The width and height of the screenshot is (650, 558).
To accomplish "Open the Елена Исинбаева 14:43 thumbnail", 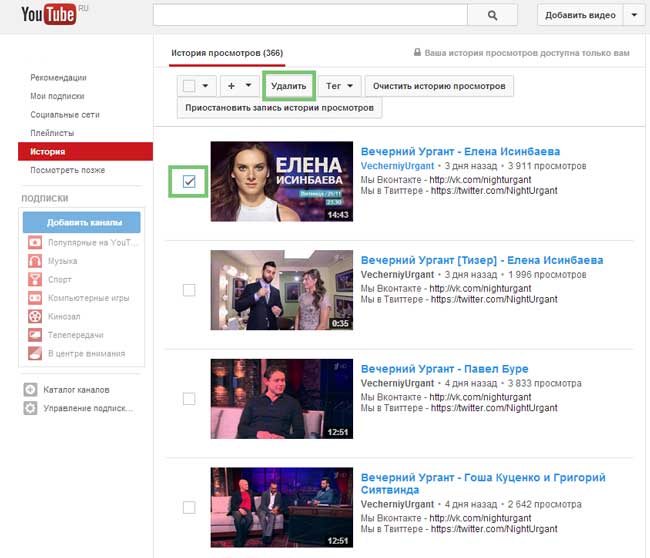I will (282, 181).
